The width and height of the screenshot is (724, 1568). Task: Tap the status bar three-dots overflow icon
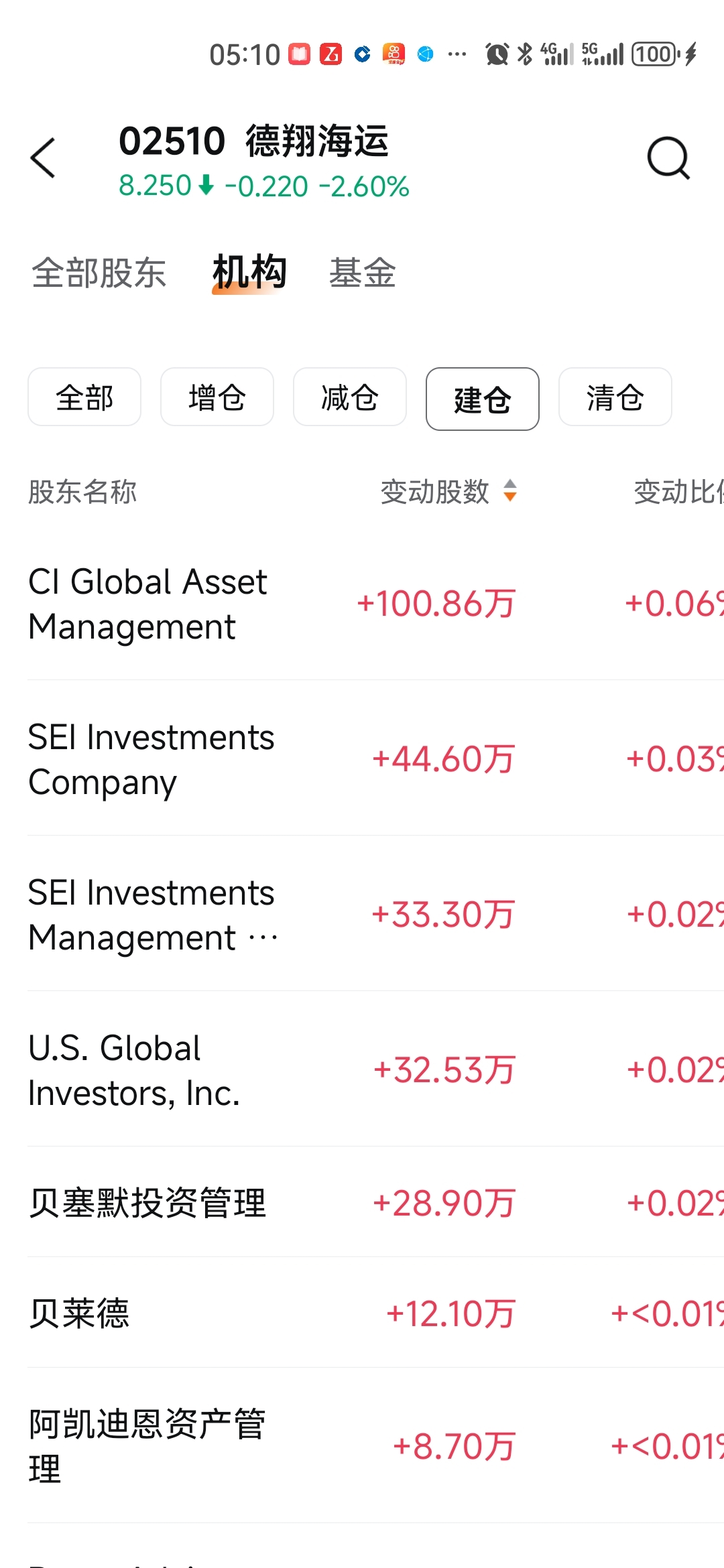[457, 54]
